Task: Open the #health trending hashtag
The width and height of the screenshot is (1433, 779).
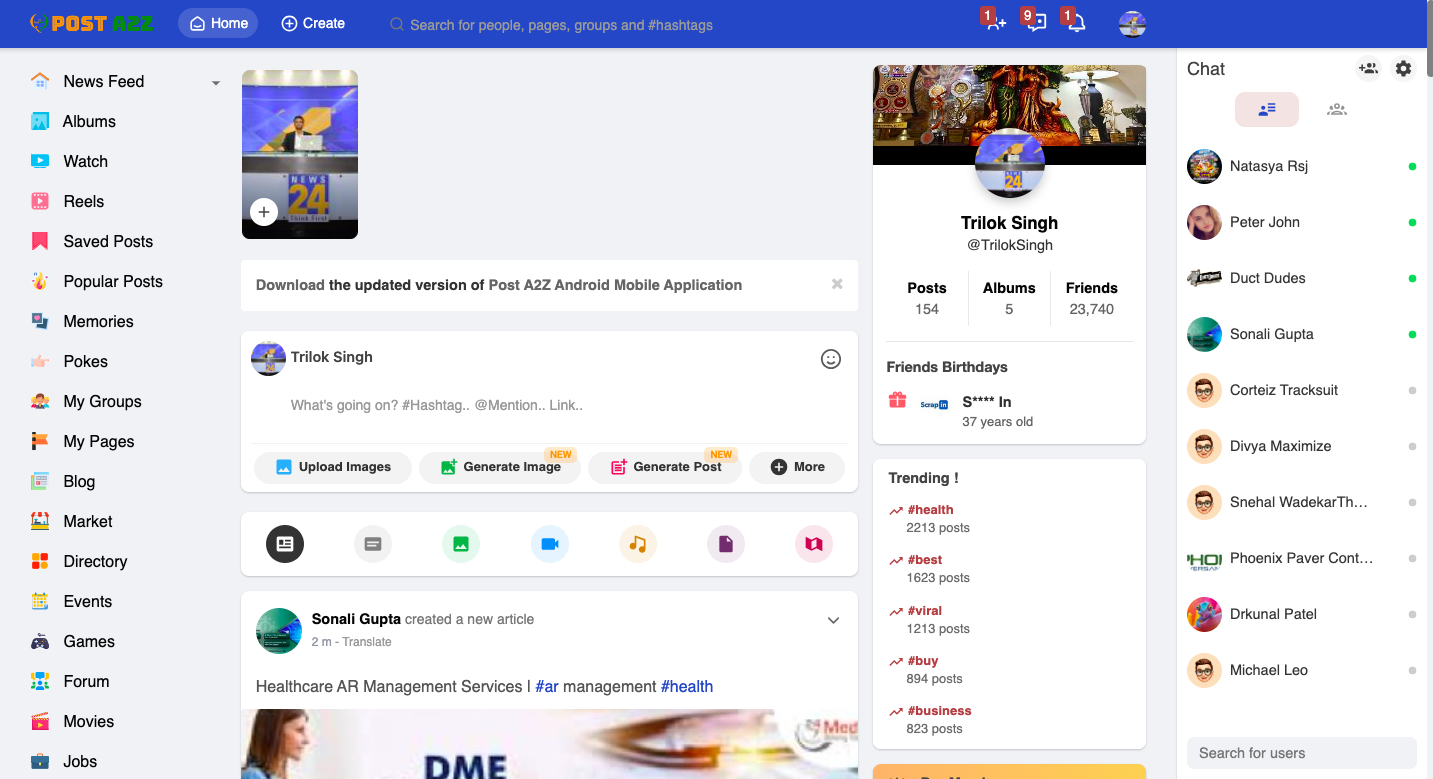Action: (x=930, y=510)
